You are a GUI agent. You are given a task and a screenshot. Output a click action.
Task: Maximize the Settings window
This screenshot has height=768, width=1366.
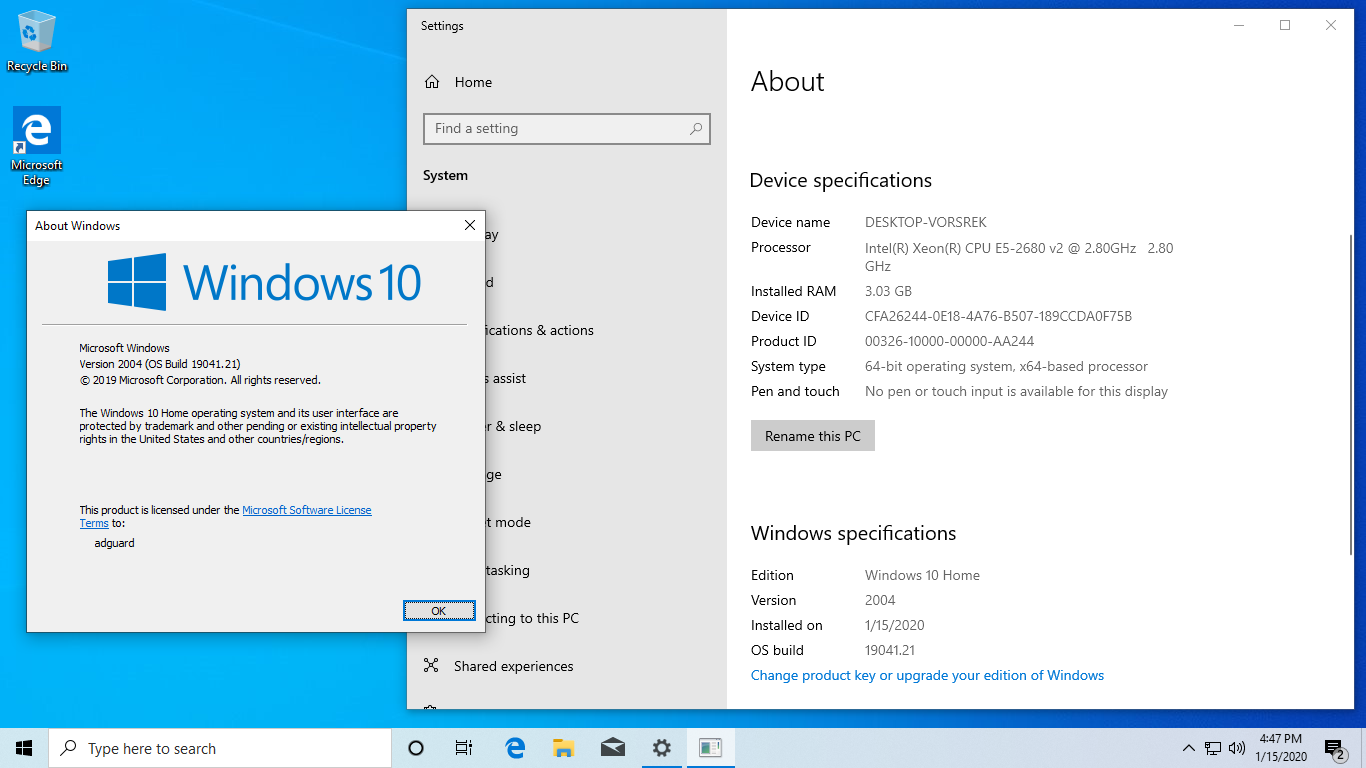click(x=1285, y=26)
